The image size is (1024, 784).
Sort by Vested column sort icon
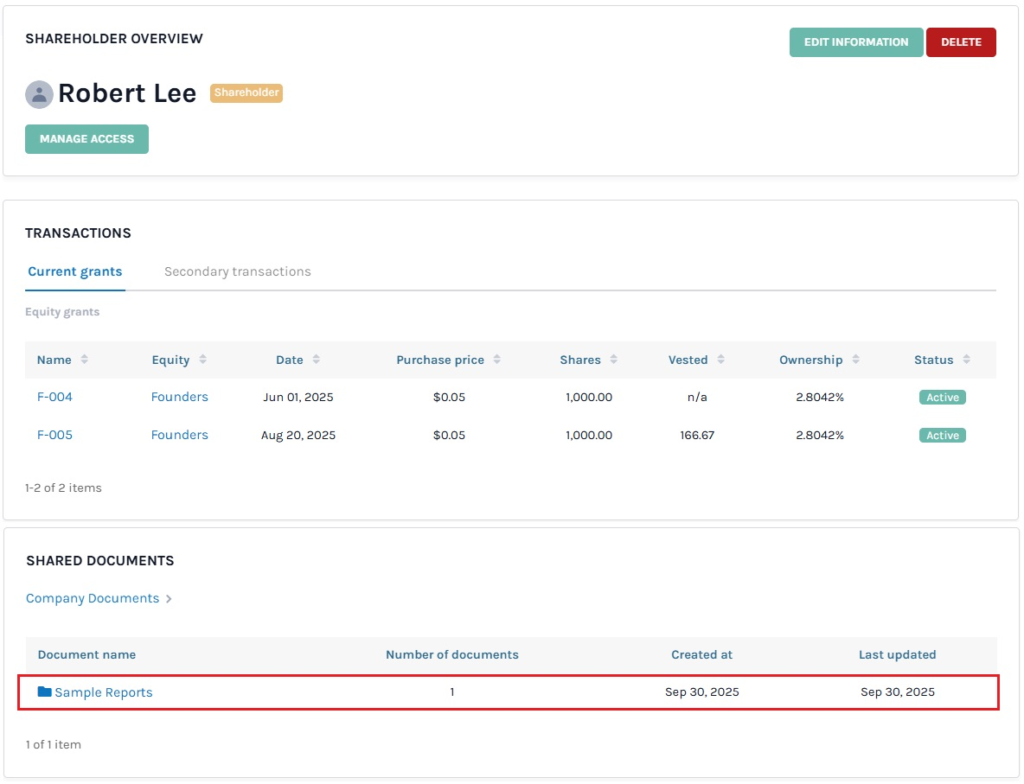coord(721,360)
